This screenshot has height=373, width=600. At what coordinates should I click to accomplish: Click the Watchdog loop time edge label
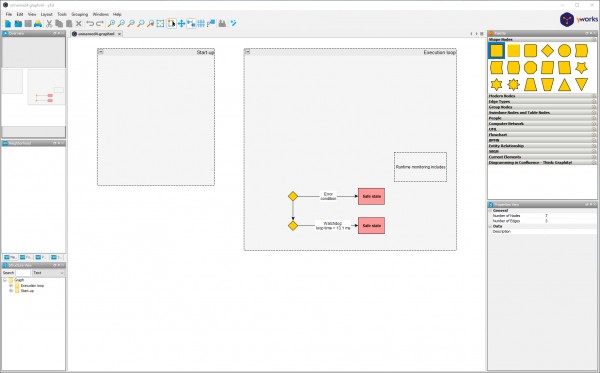pyautogui.click(x=333, y=225)
